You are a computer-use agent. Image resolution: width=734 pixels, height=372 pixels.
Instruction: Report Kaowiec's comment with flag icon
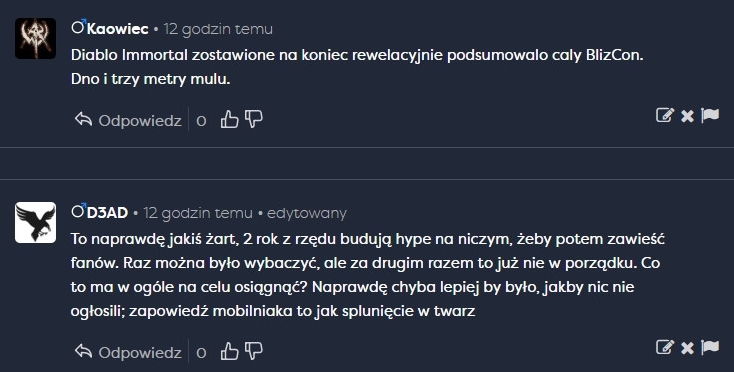(x=710, y=115)
